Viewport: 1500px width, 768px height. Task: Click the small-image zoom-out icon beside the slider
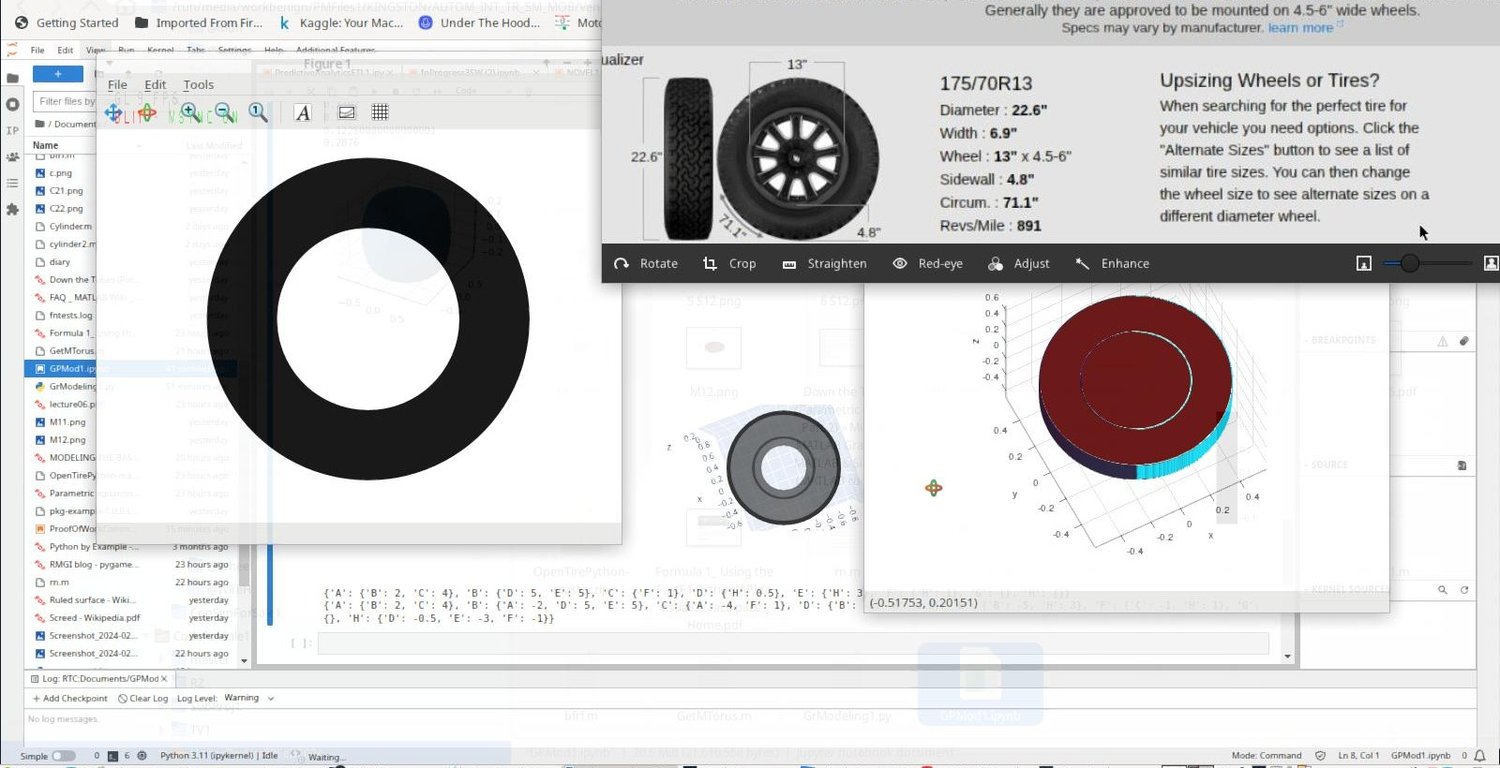point(1363,263)
